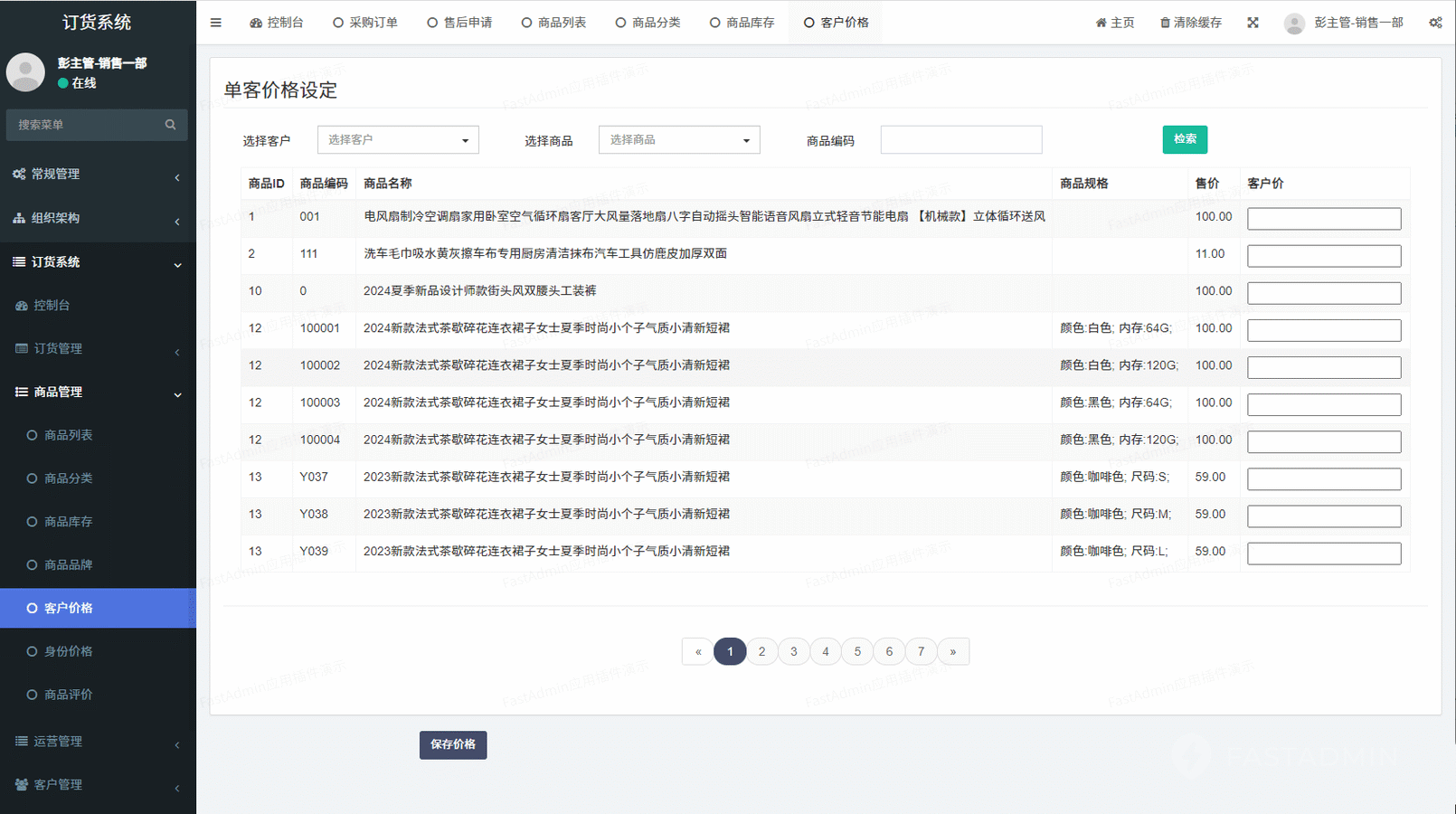Open the 选择商品 dropdown
The image size is (1456, 814).
679,140
